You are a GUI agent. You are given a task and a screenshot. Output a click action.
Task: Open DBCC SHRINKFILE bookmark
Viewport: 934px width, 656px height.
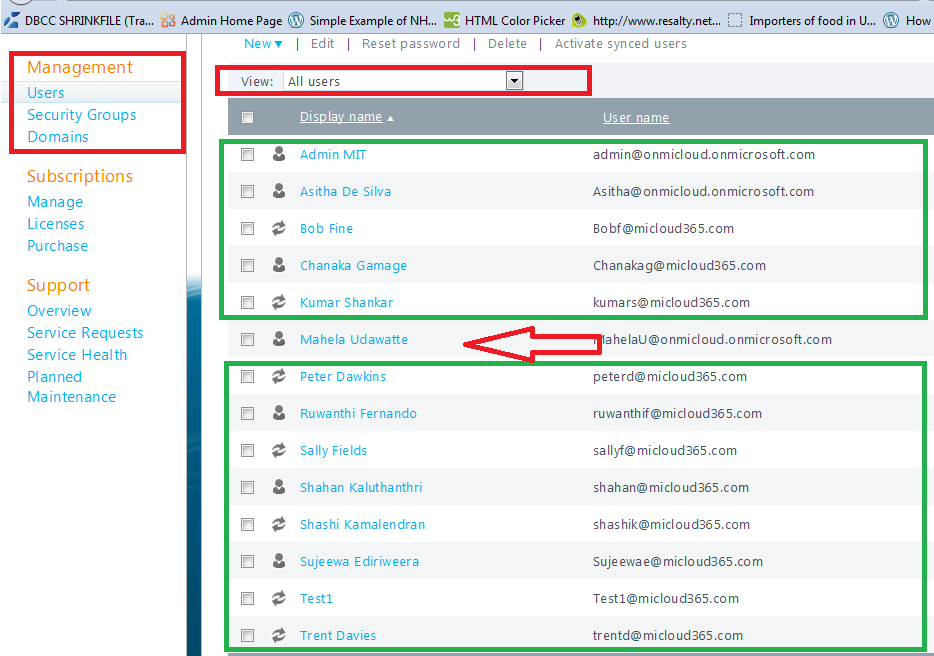[x=79, y=21]
